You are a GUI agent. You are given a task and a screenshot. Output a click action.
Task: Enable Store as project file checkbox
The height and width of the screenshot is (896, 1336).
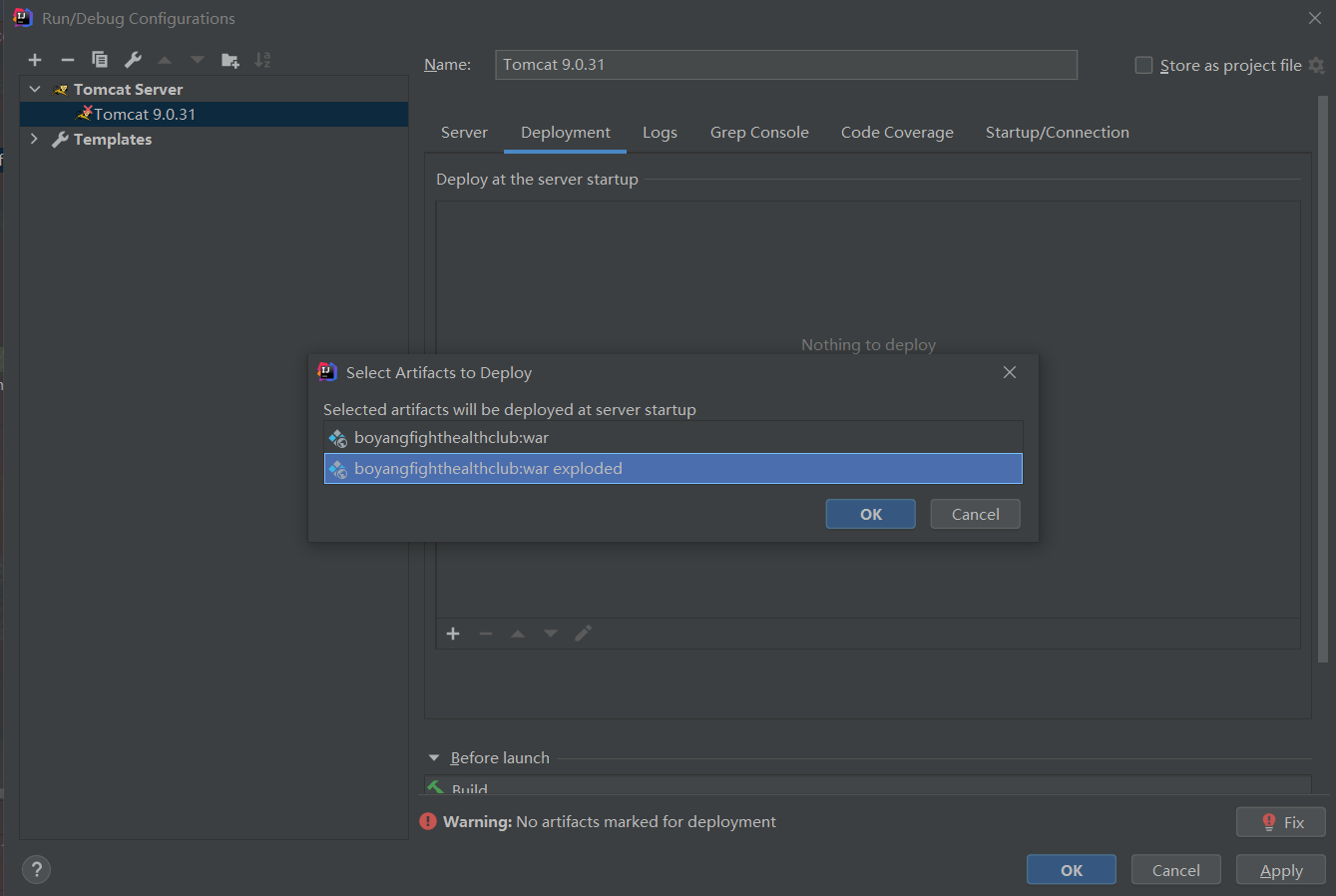[1143, 65]
